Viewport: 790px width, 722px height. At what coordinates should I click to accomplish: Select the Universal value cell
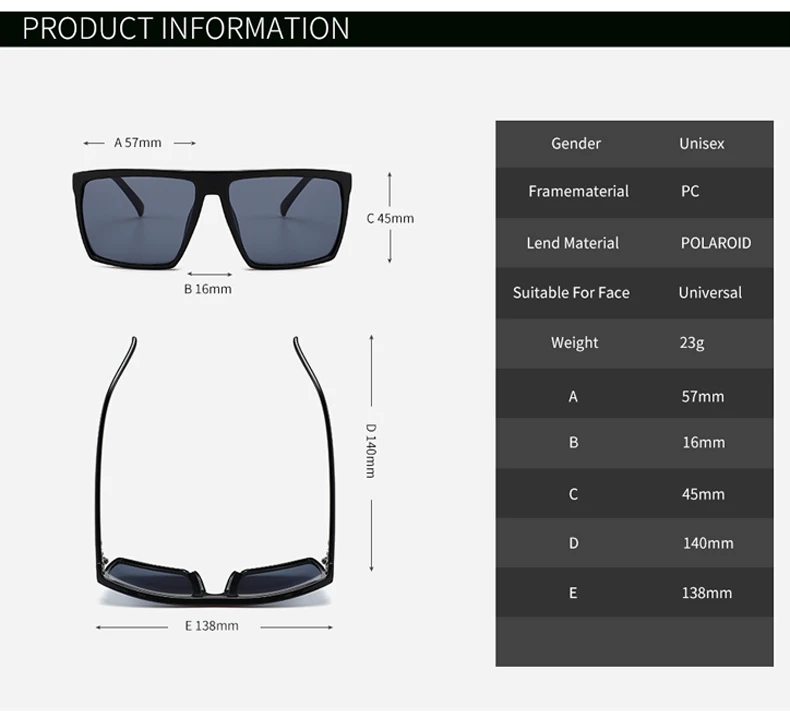[x=710, y=293]
